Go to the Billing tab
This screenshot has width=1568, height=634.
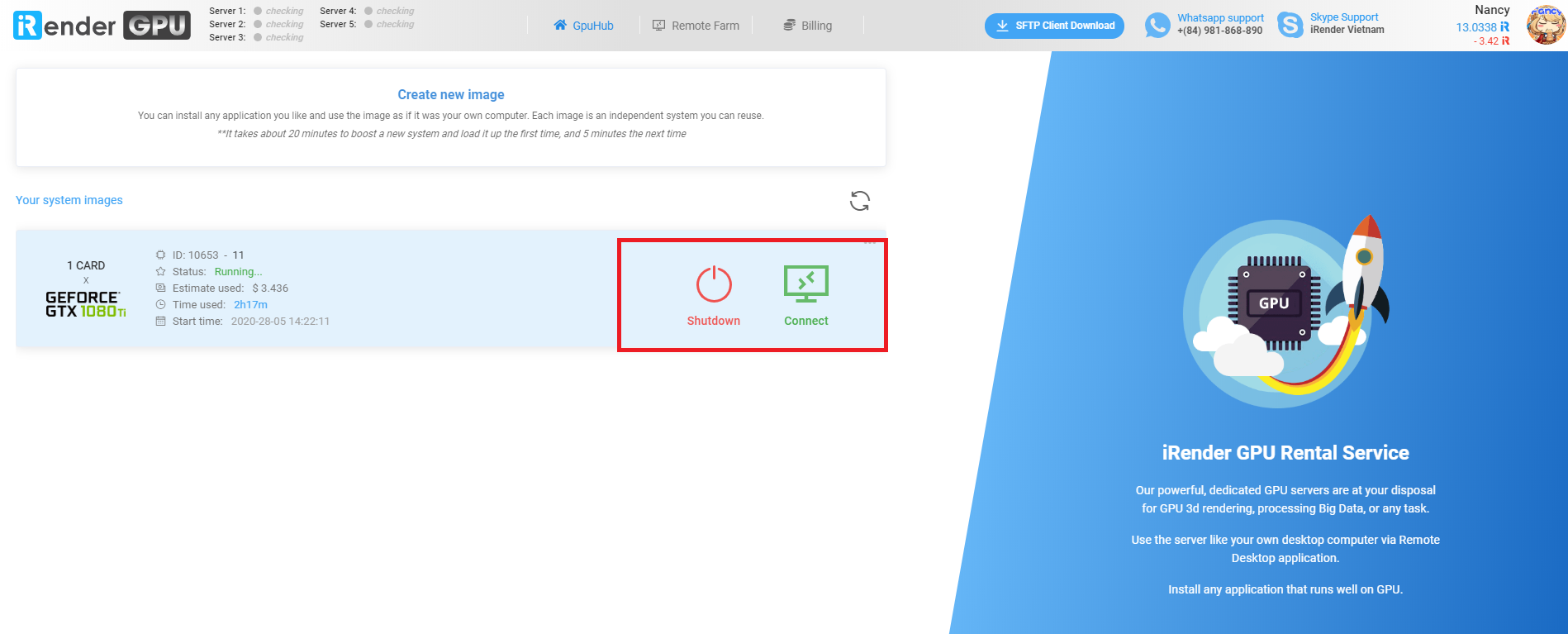click(807, 26)
